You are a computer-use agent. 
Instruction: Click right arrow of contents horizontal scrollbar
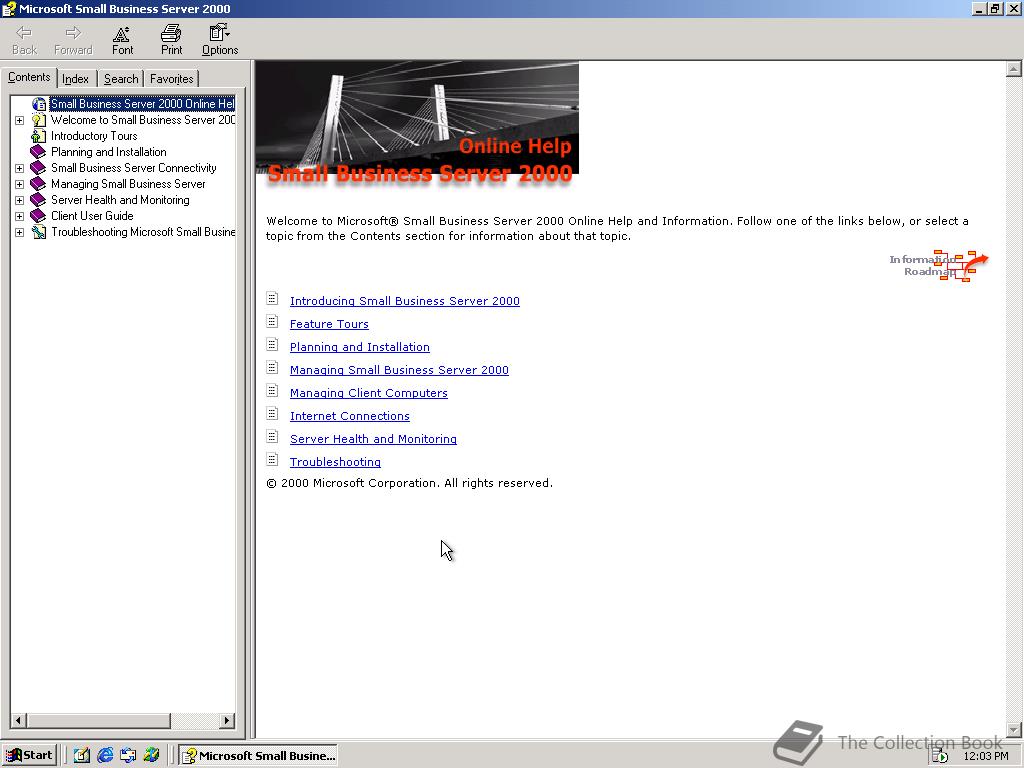227,720
